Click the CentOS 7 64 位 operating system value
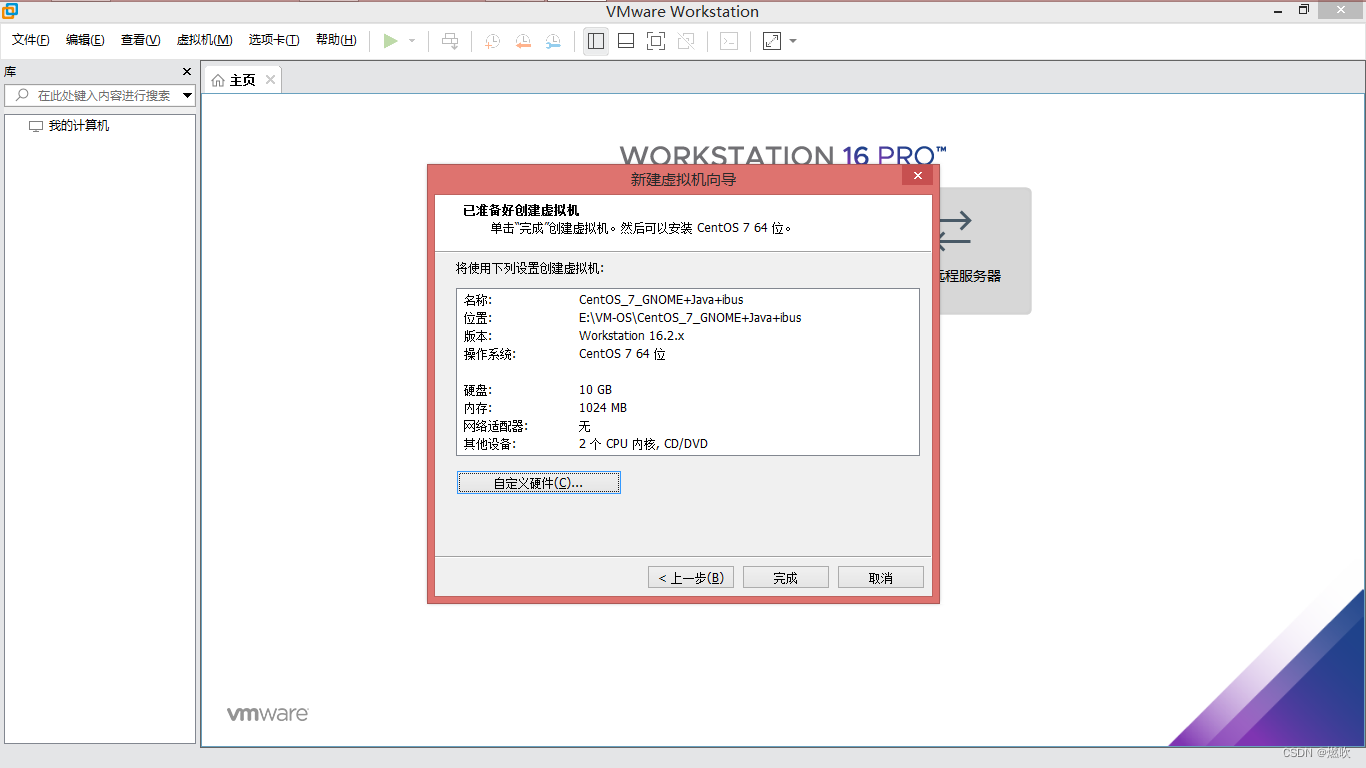 622,353
